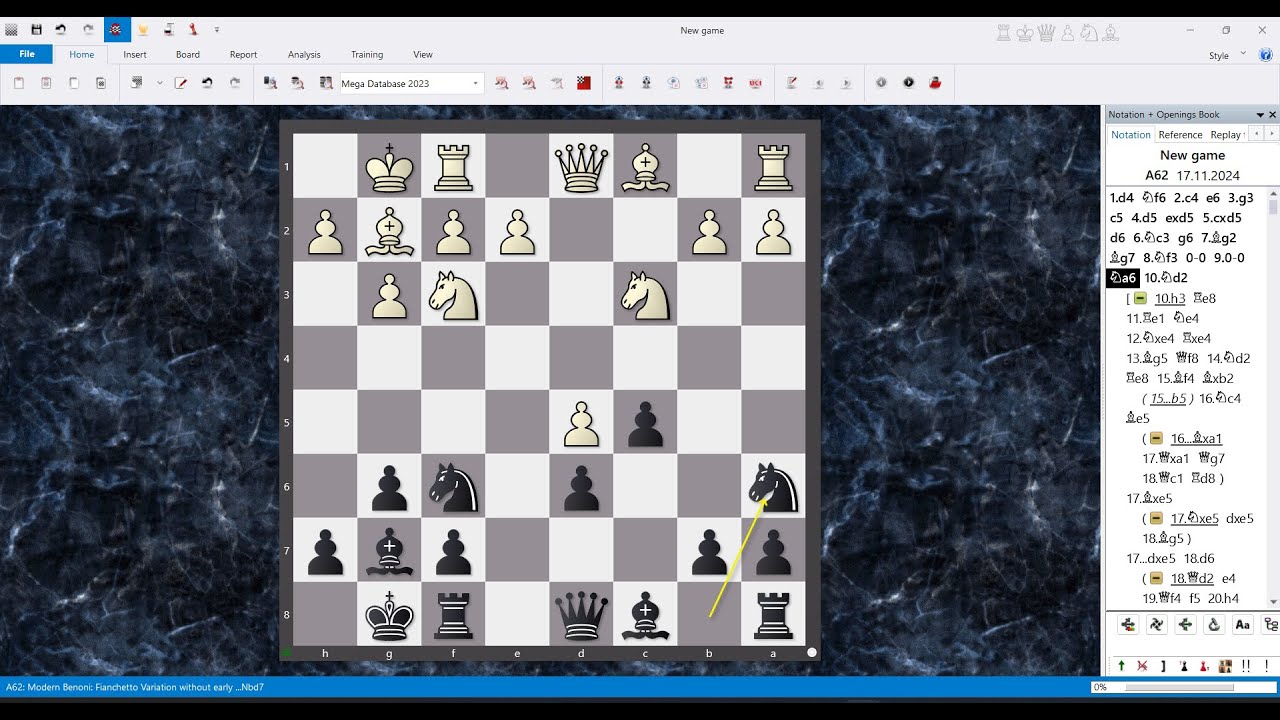The width and height of the screenshot is (1280, 720).
Task: Click the undo arrow in the quick access bar
Action: click(61, 30)
